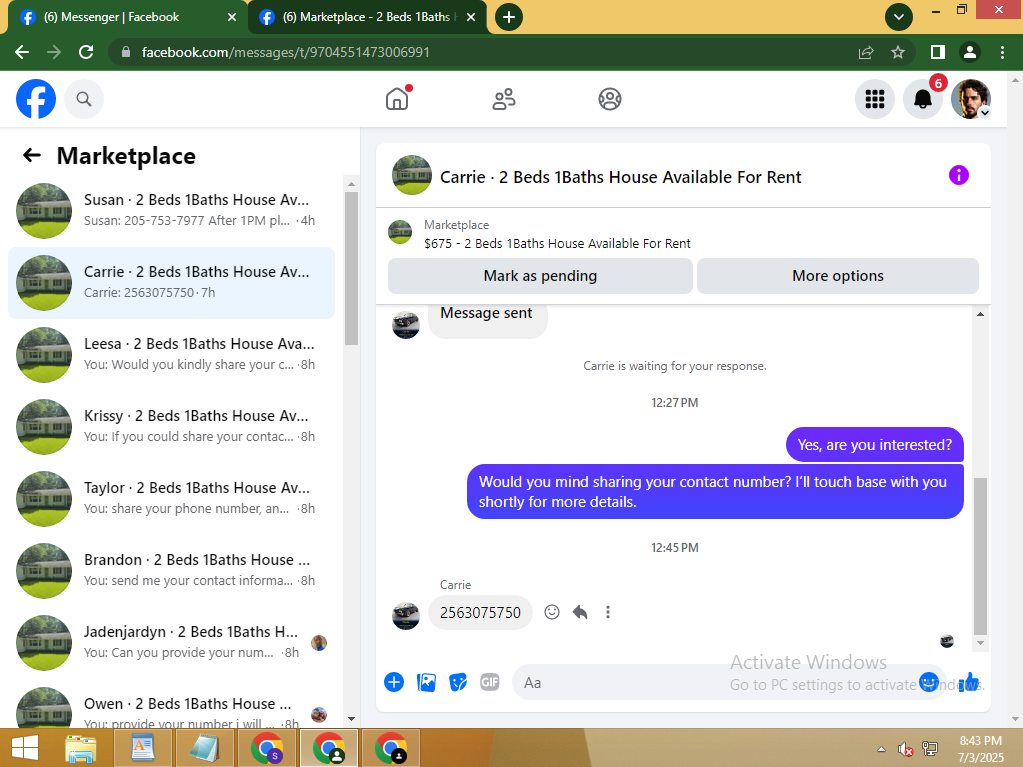Screen dimensions: 1023x767
Task: Open the Chrome three-dot menu
Action: (1002, 52)
